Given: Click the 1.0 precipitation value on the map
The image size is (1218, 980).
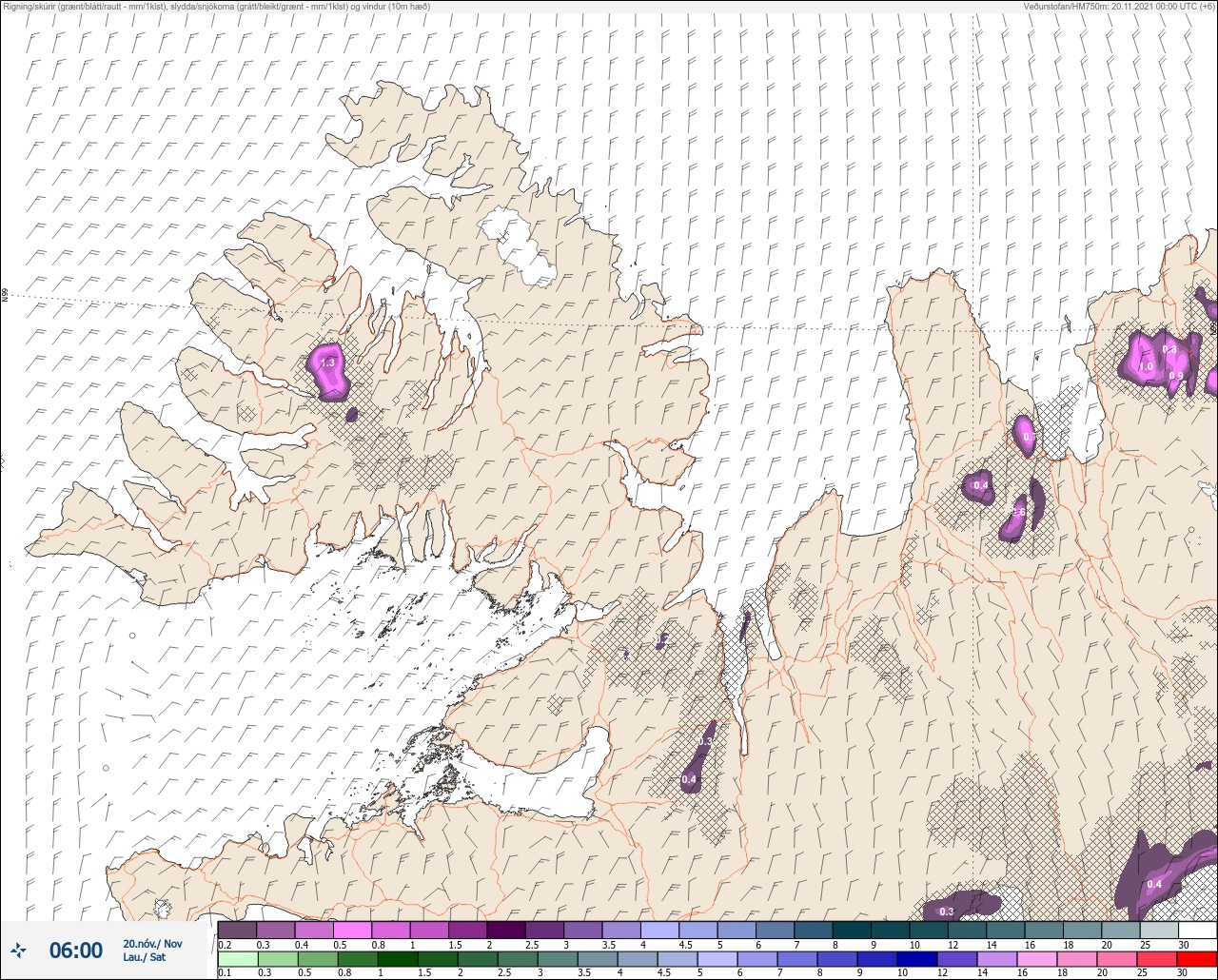Looking at the screenshot, I should (x=1146, y=366).
